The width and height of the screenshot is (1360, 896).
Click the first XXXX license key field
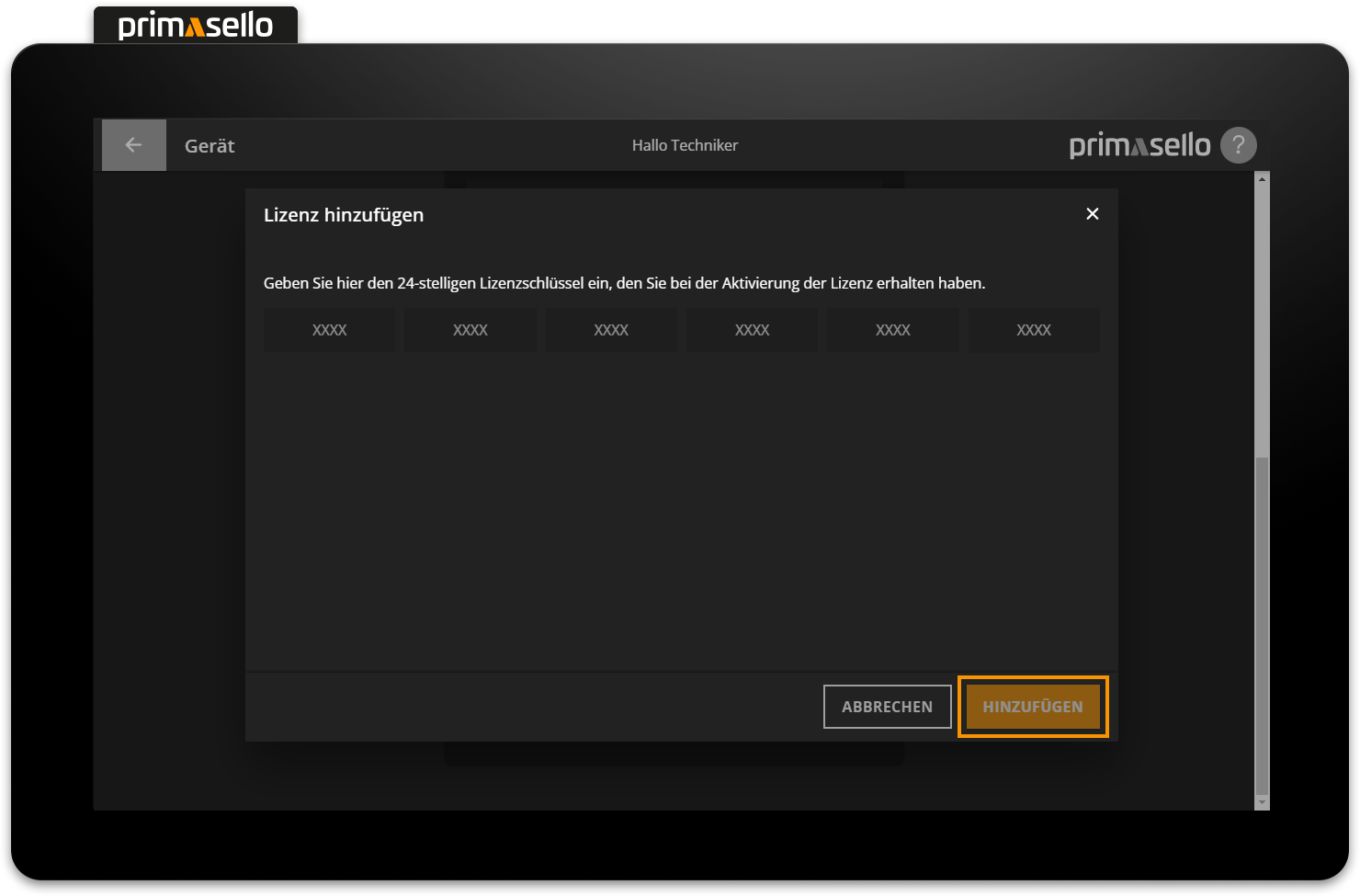click(x=329, y=329)
